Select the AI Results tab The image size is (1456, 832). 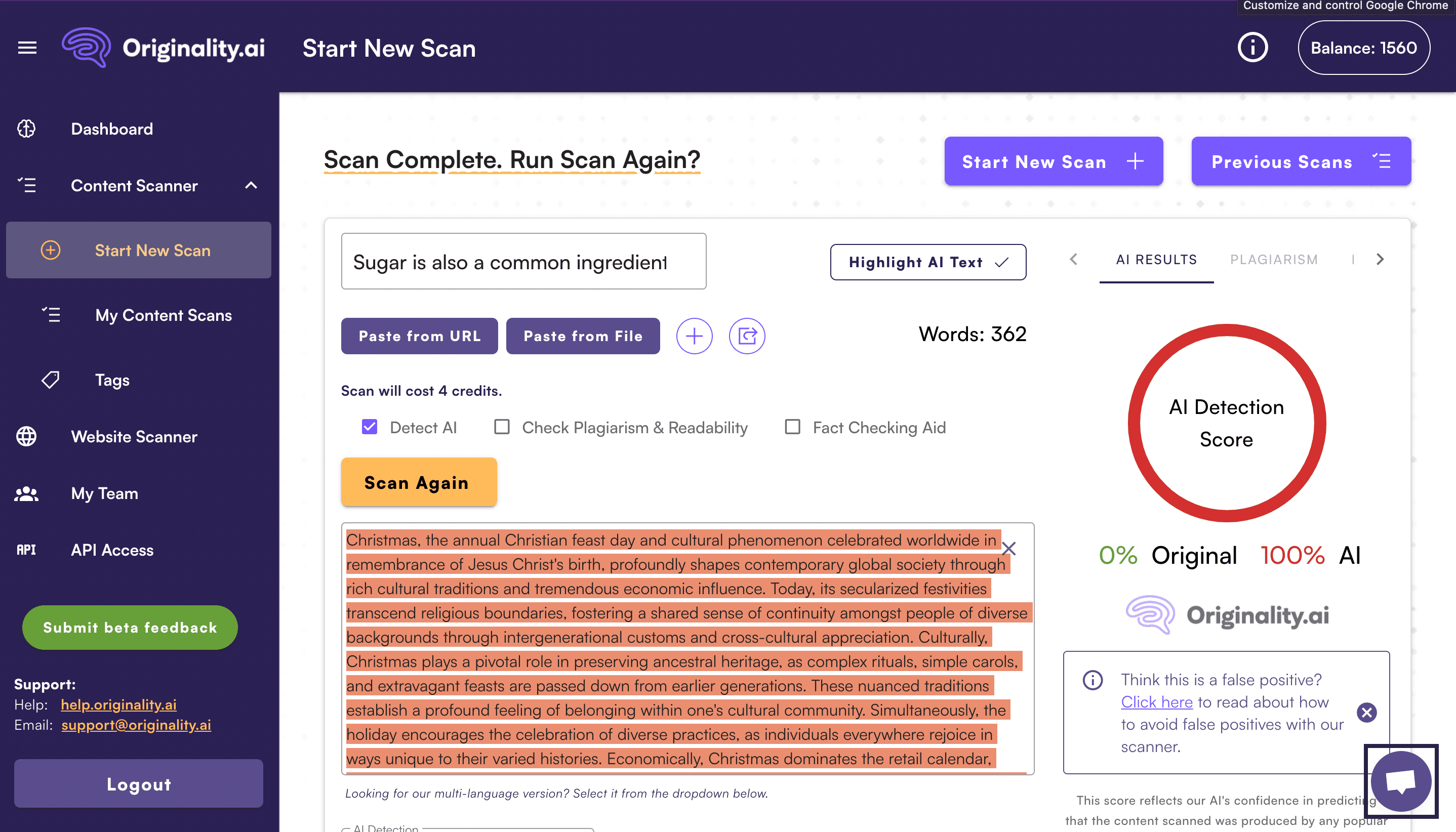click(1156, 260)
